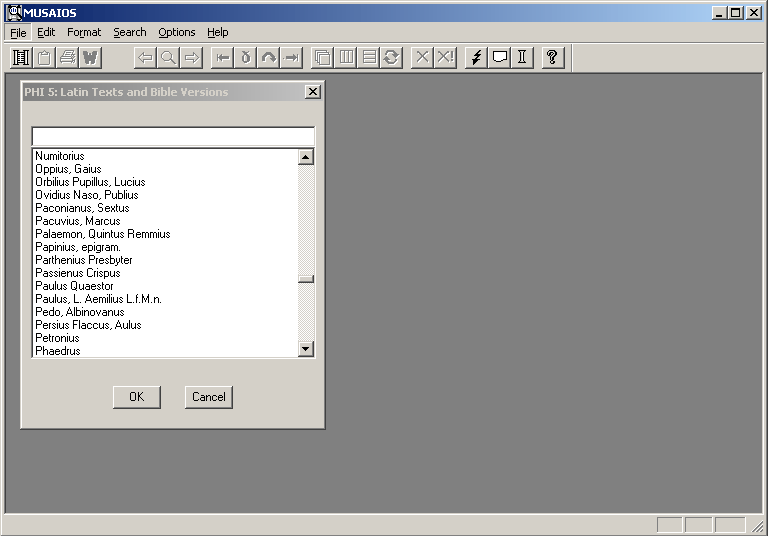Select Petronius in the author list
Image resolution: width=768 pixels, height=536 pixels.
tap(166, 338)
